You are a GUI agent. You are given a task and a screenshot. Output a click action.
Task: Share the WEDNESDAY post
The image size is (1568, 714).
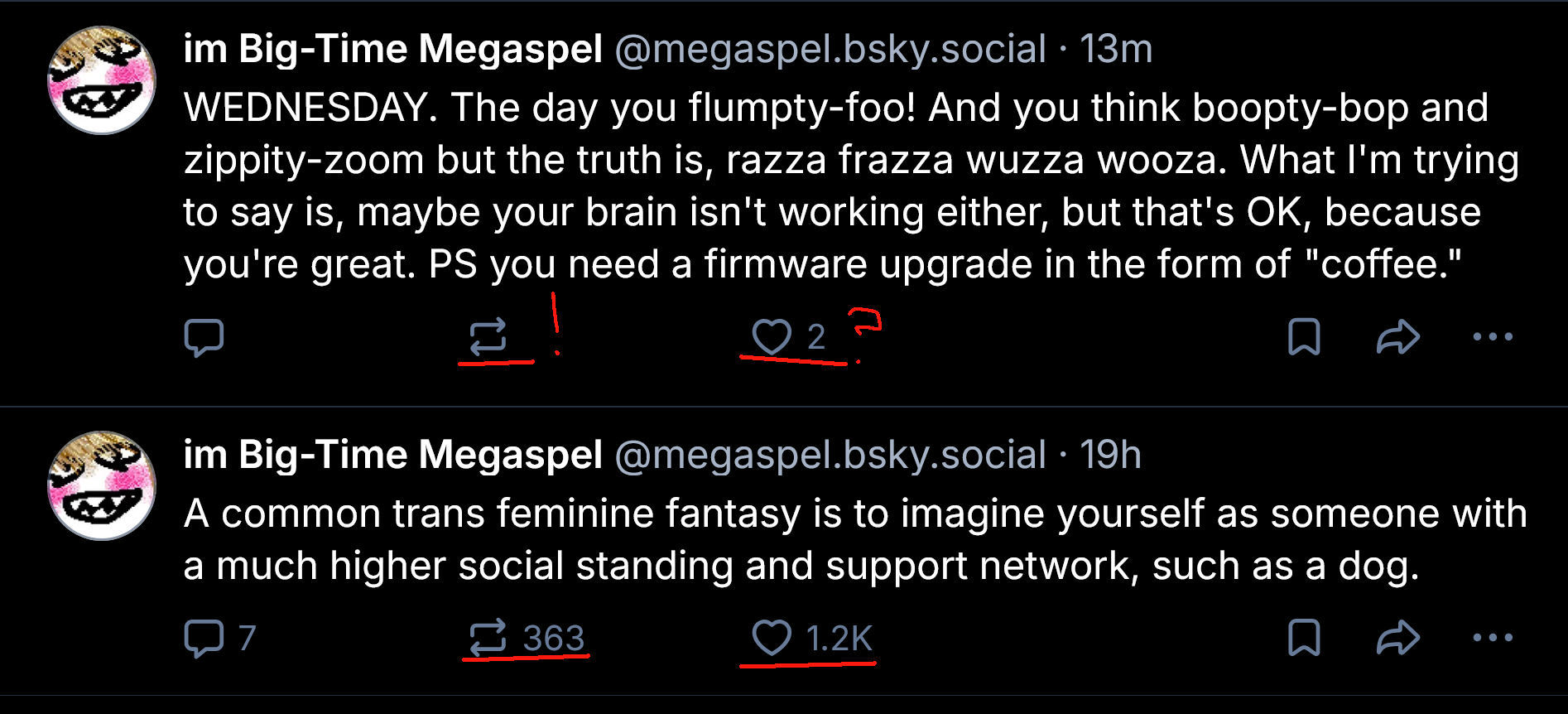1398,337
